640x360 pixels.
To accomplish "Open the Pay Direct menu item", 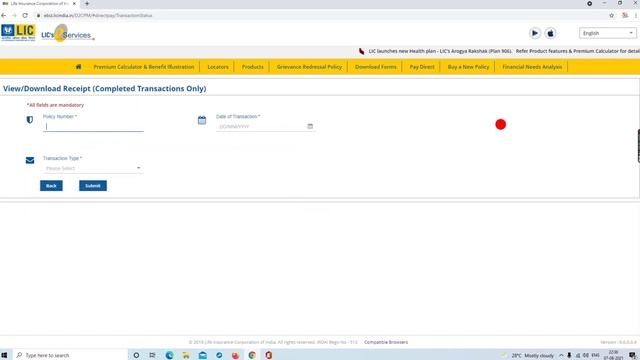I will pyautogui.click(x=422, y=67).
